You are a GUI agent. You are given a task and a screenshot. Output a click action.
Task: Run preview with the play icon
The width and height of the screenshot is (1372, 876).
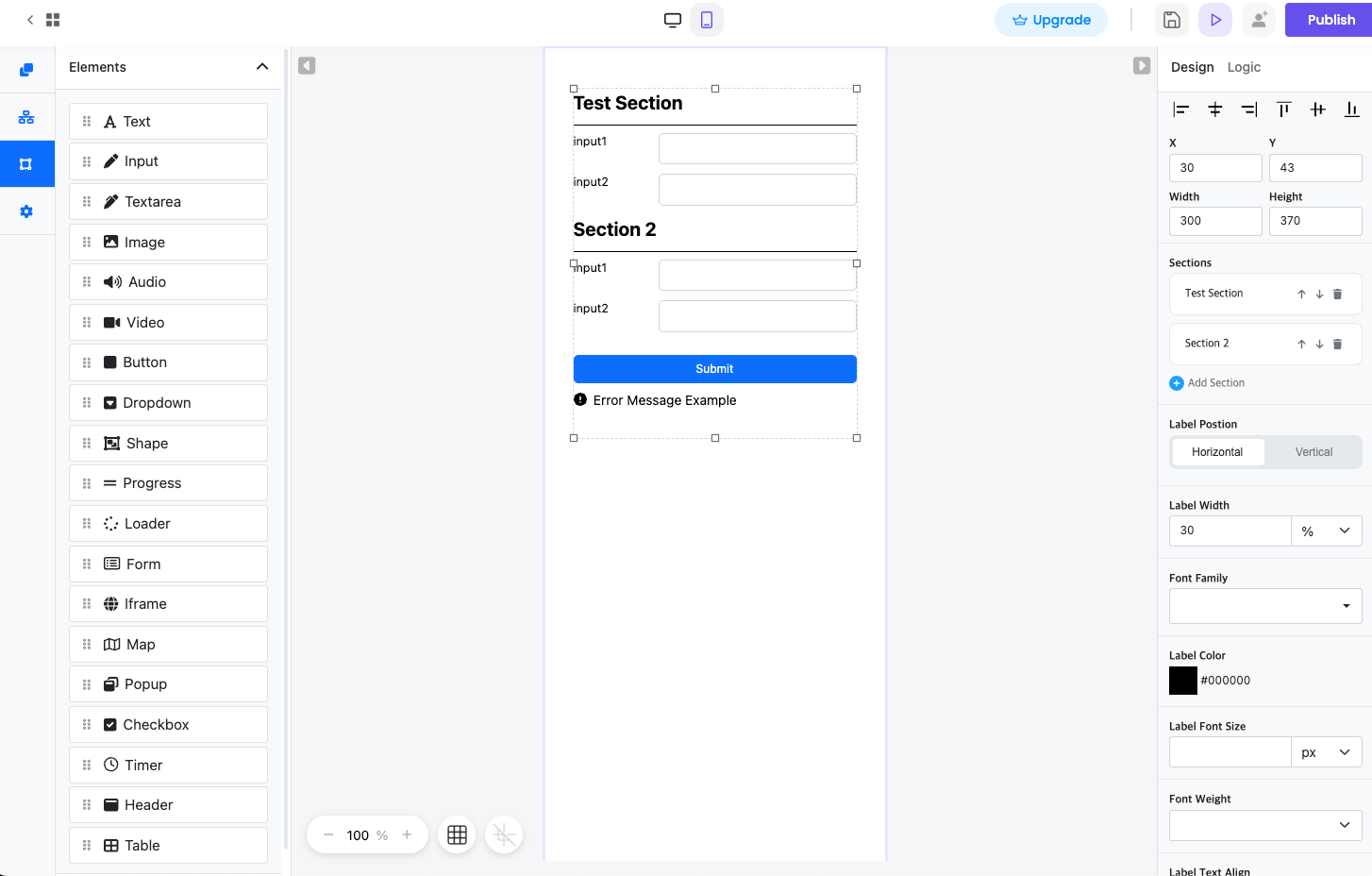pyautogui.click(x=1215, y=20)
